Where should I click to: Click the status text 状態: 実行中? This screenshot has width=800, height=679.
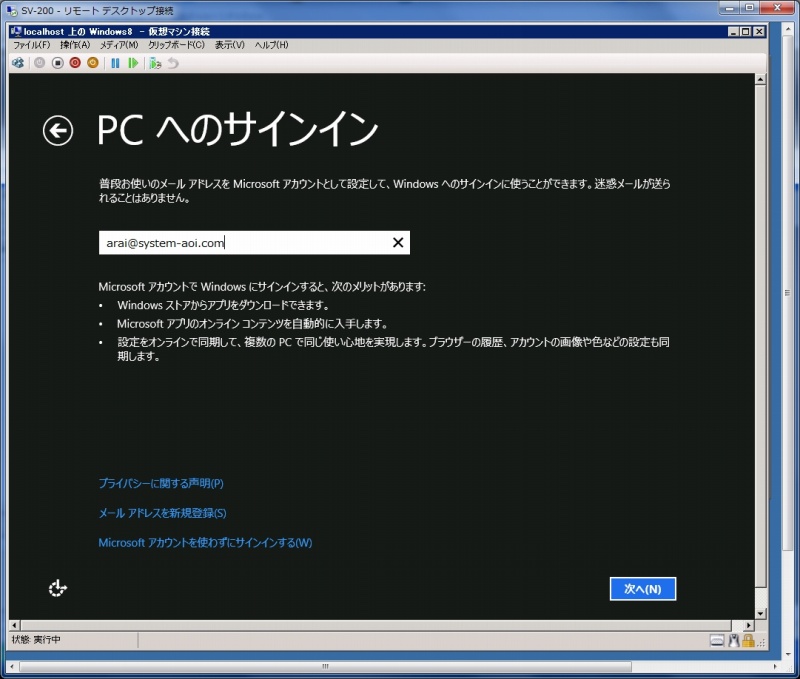[36, 640]
